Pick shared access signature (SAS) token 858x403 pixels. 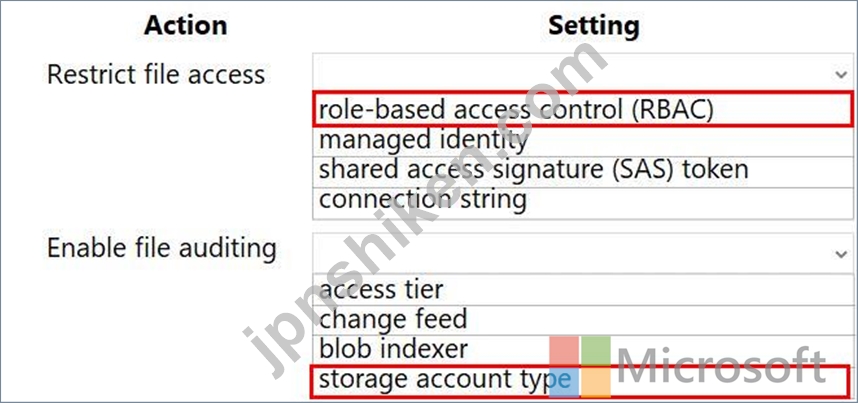coord(583,170)
